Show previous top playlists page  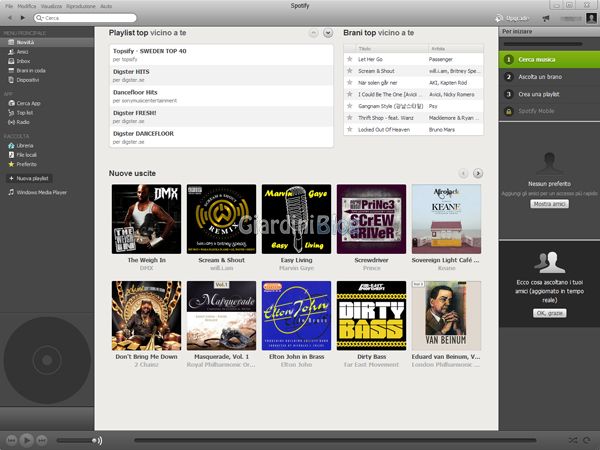coord(313,33)
